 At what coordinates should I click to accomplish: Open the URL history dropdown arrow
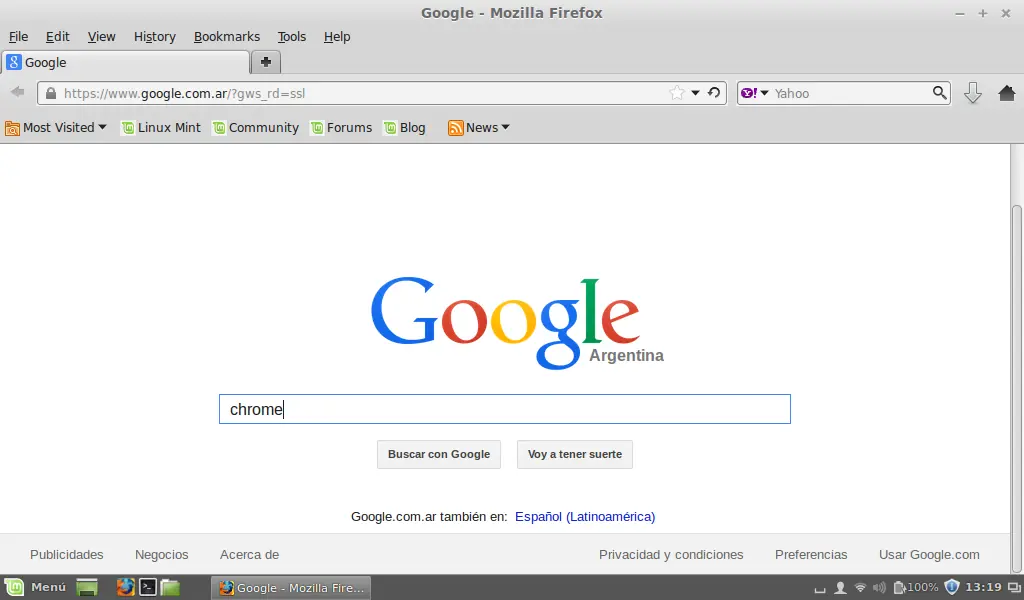coord(696,93)
